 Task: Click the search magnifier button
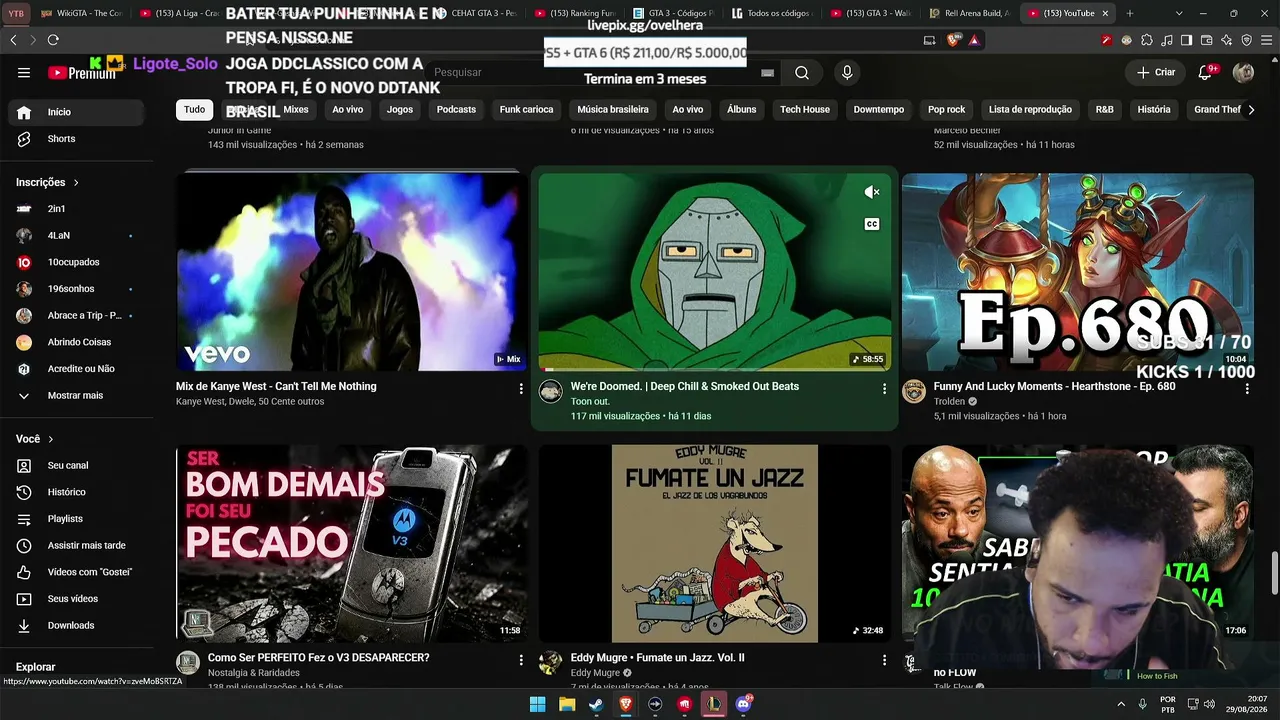[x=802, y=73]
